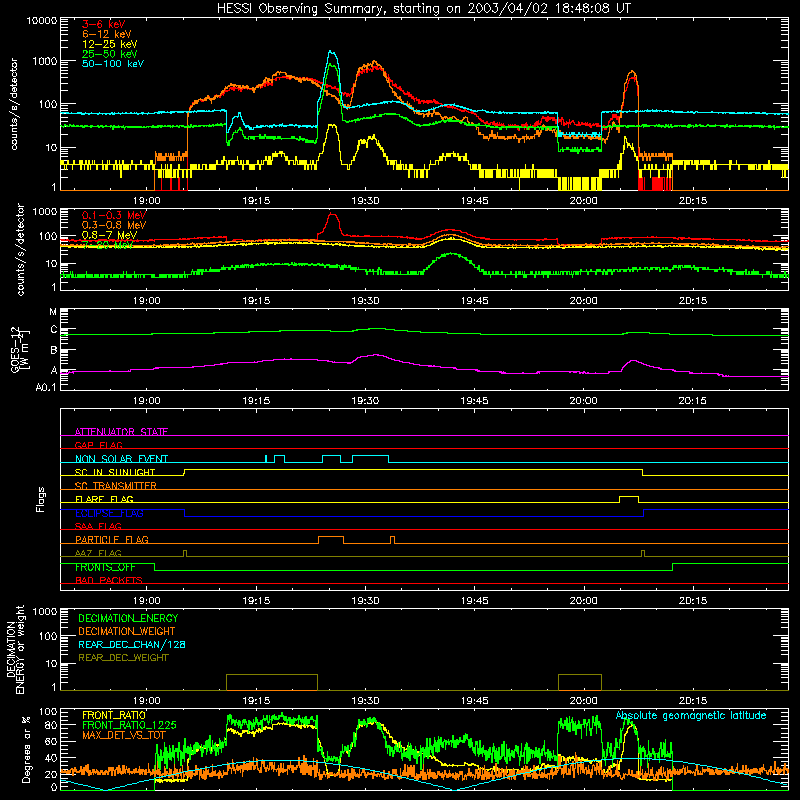The width and height of the screenshot is (800, 800).
Task: Select the SC_IN_SUNLIGHT flag label
Action: [x=115, y=472]
